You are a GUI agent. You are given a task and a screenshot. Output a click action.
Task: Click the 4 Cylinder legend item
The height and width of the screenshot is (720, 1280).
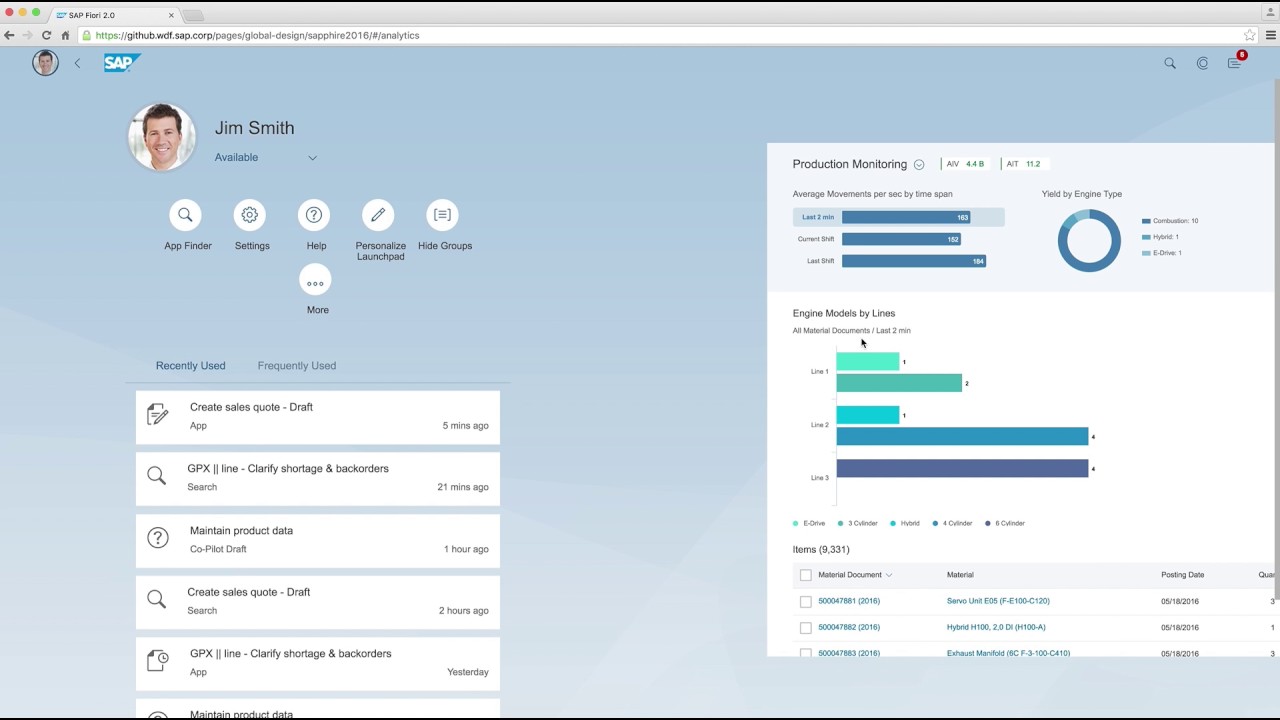(952, 523)
